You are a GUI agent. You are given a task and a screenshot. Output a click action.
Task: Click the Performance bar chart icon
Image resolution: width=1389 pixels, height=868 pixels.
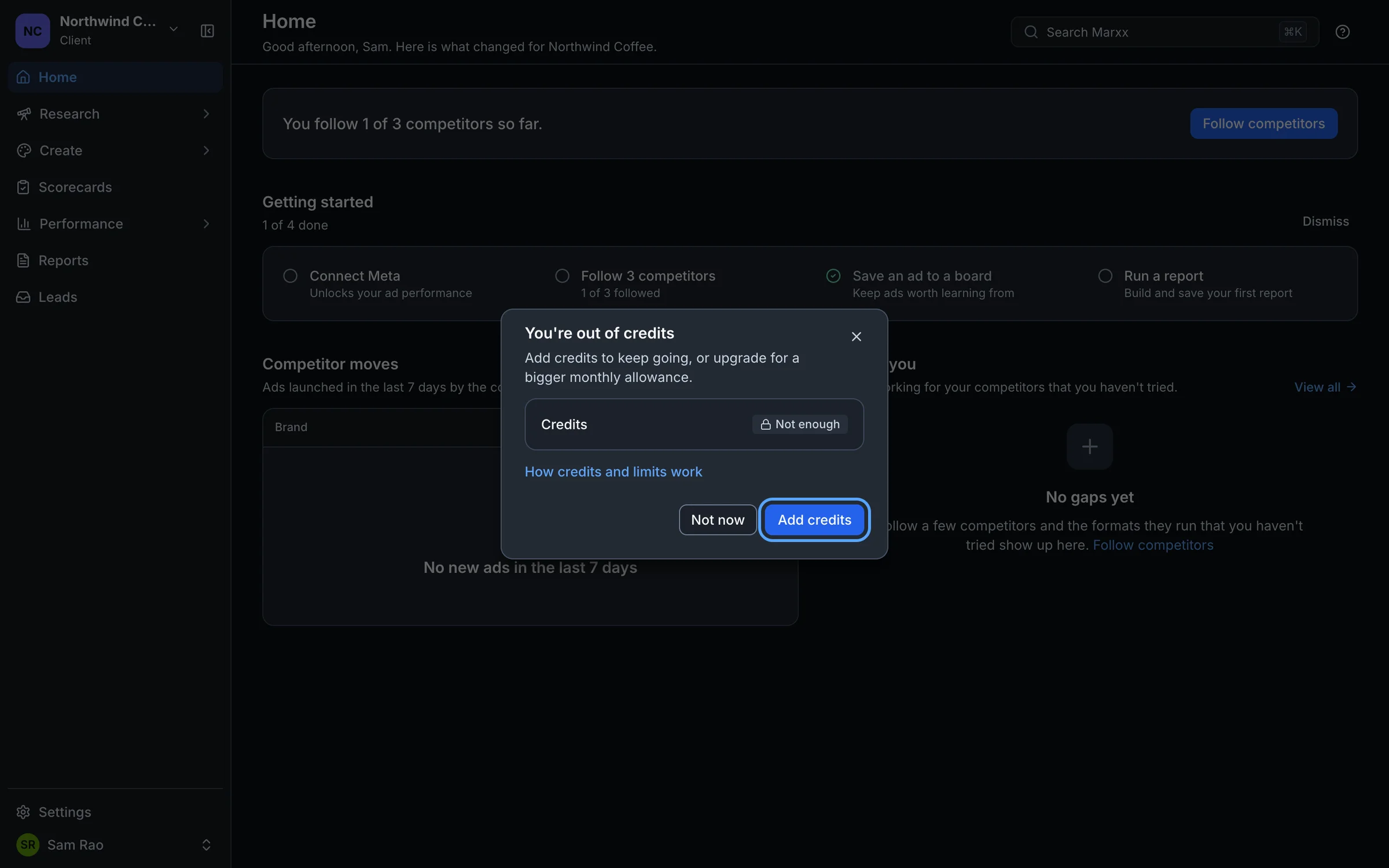point(23,224)
